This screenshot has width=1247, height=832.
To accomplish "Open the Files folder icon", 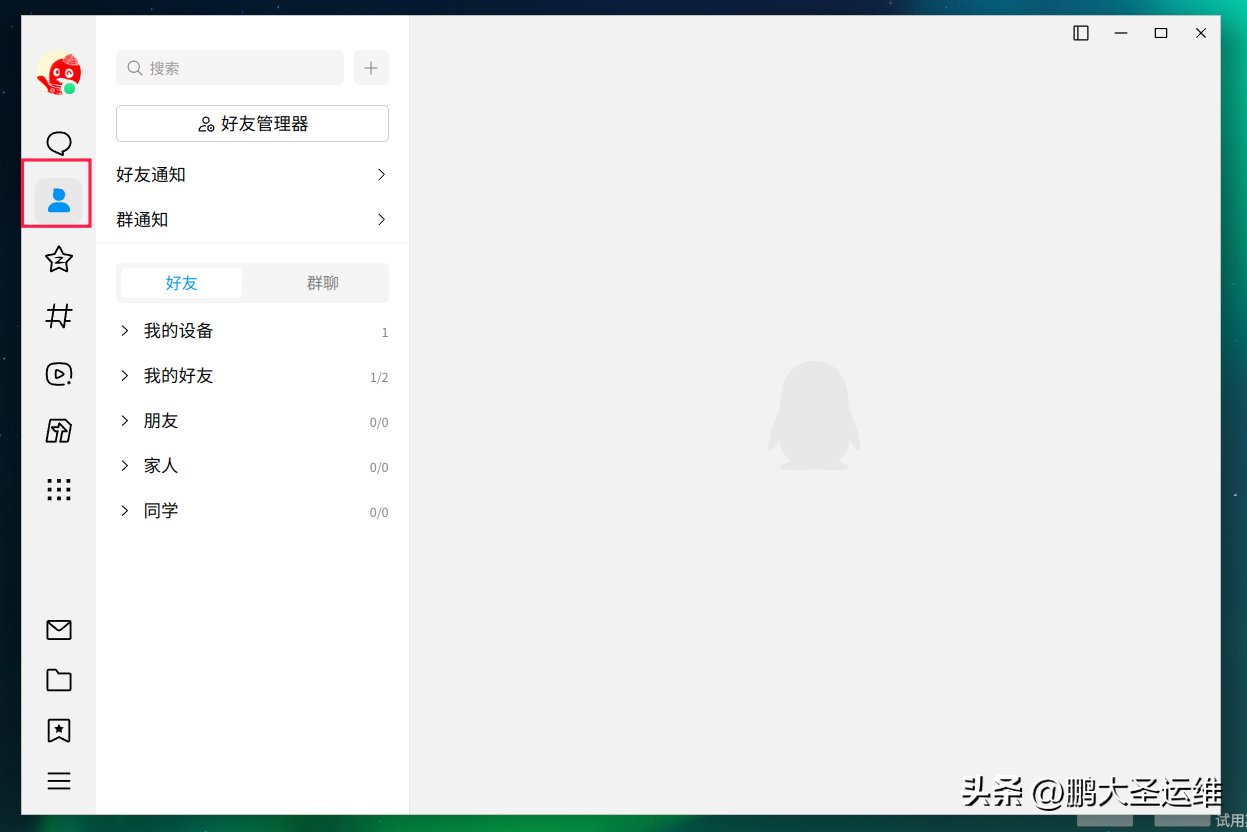I will (x=59, y=680).
